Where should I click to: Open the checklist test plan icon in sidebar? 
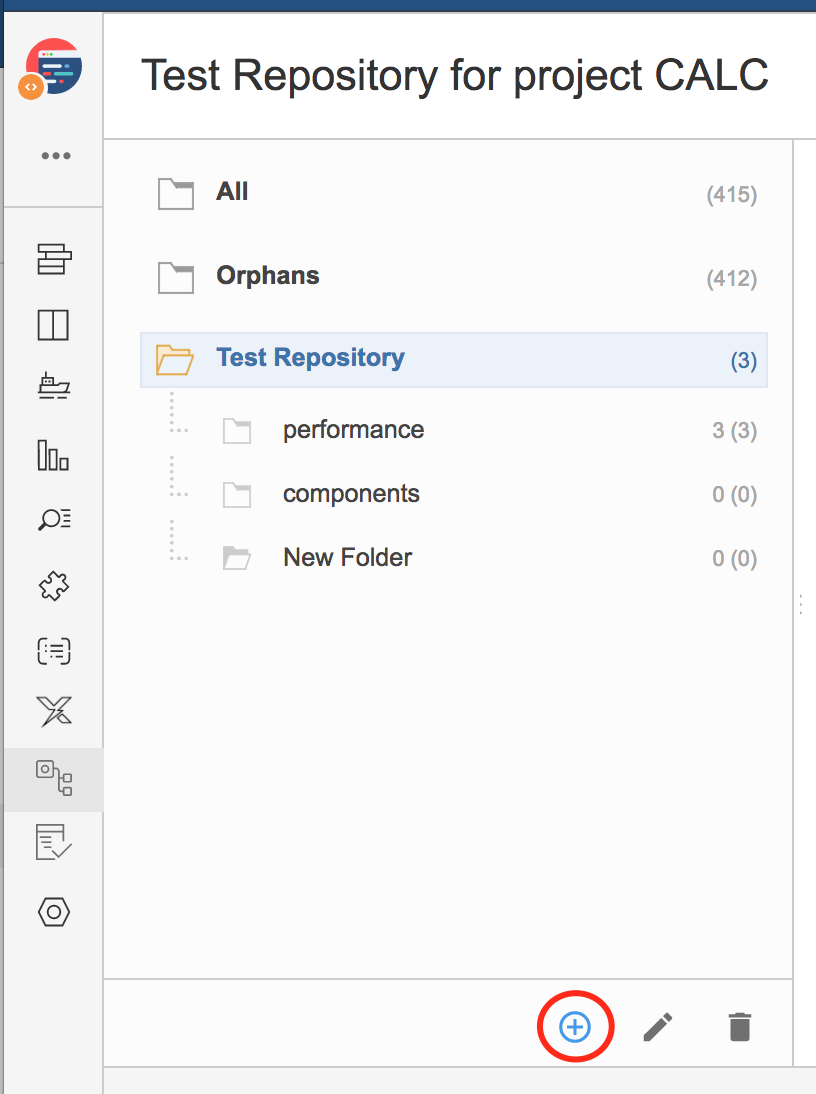54,842
